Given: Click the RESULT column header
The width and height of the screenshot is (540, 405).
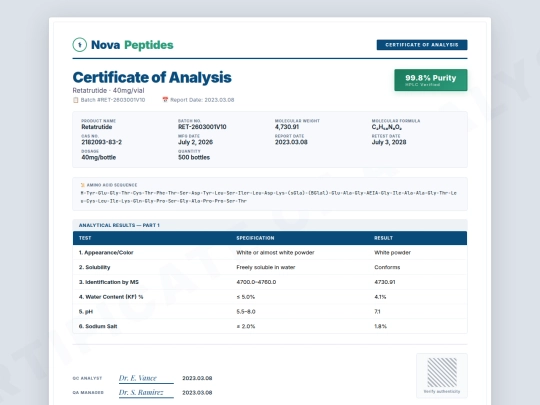Looking at the screenshot, I should pyautogui.click(x=383, y=238).
